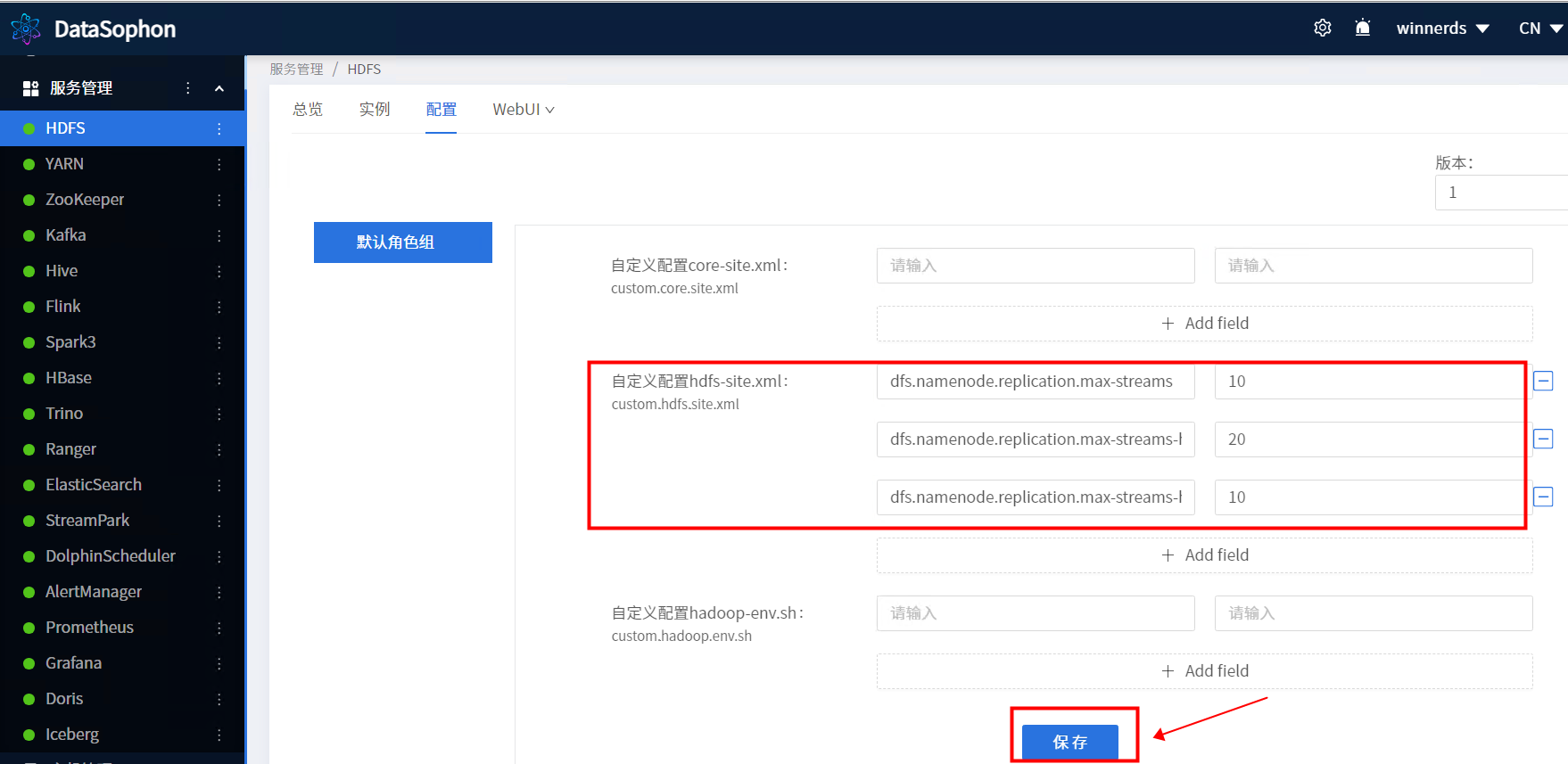Viewport: 1568px width, 764px height.
Task: Open the winnerds user dropdown
Action: [x=1442, y=28]
